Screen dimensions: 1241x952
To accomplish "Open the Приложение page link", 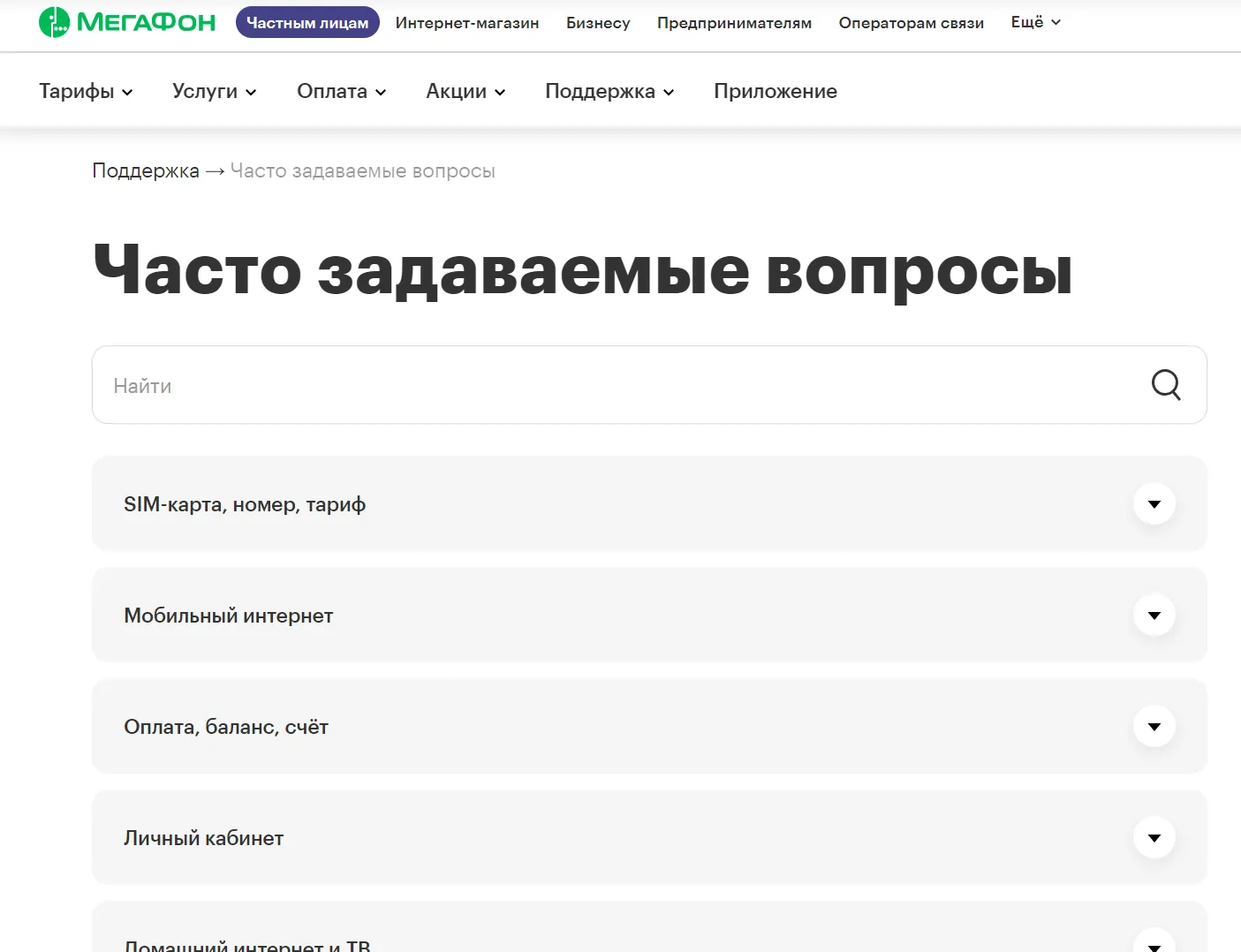I will [775, 92].
